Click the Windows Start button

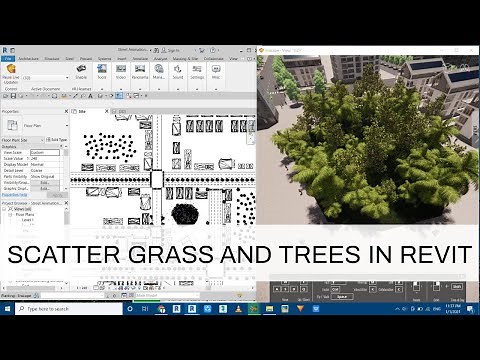coord(7,309)
